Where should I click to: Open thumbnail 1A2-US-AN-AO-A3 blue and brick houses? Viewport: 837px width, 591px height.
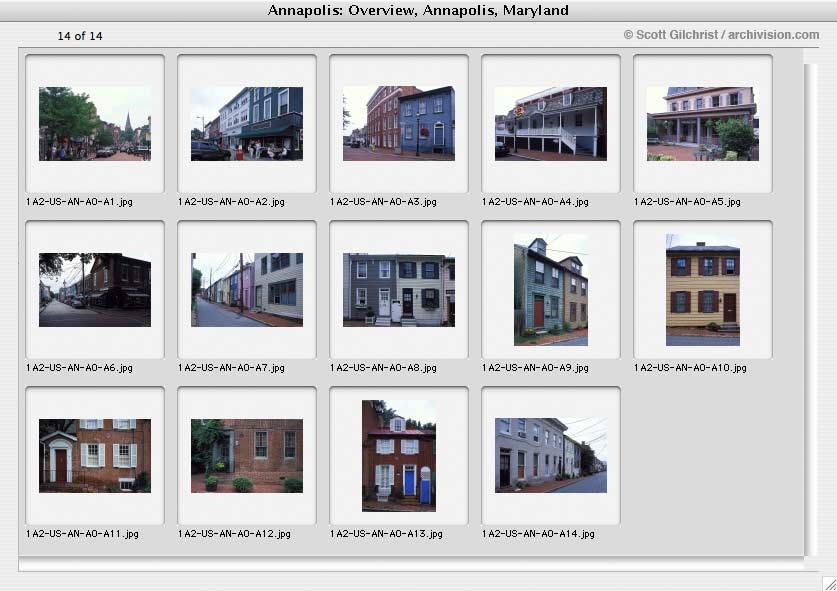399,124
